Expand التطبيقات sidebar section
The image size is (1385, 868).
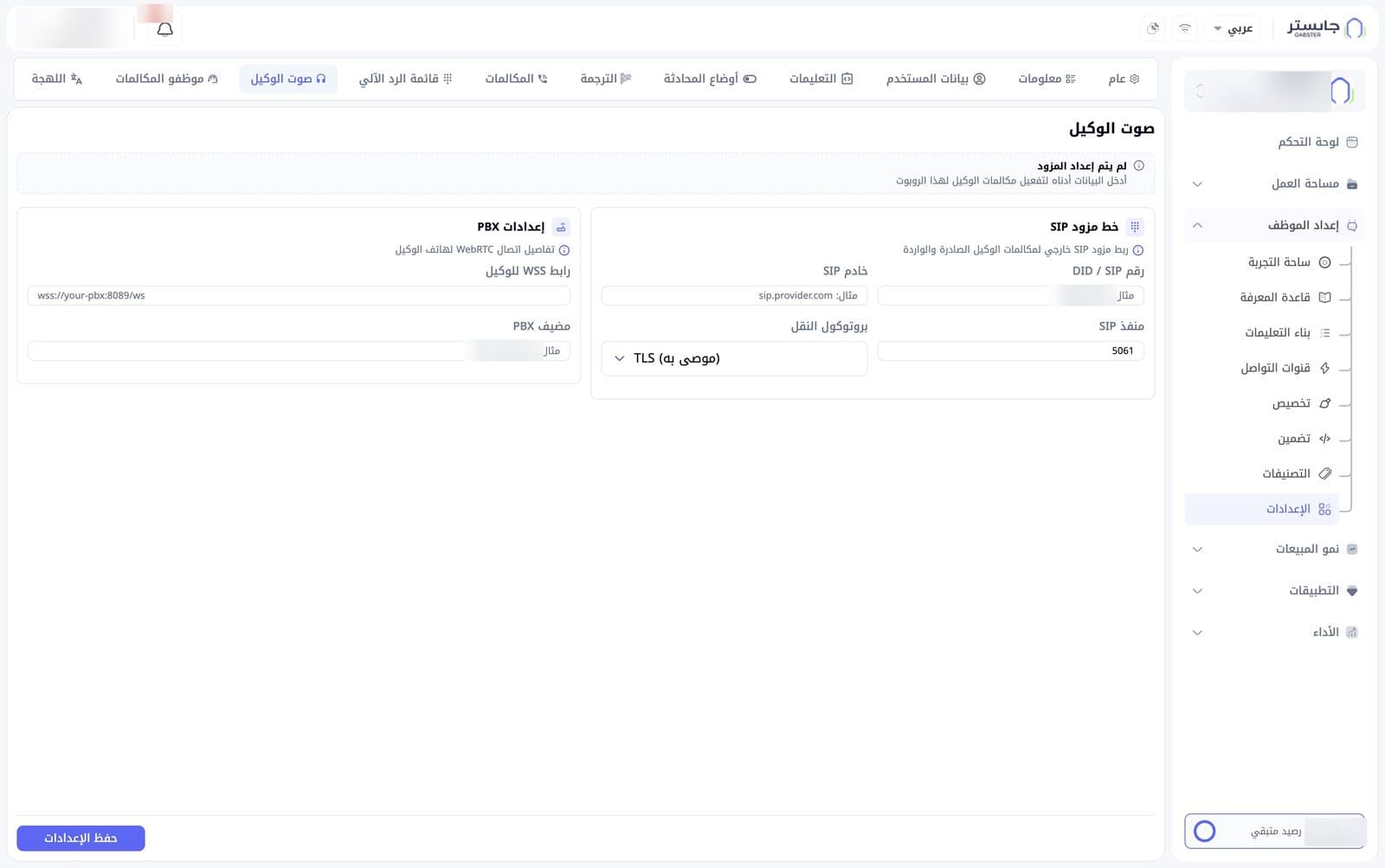pos(1274,591)
